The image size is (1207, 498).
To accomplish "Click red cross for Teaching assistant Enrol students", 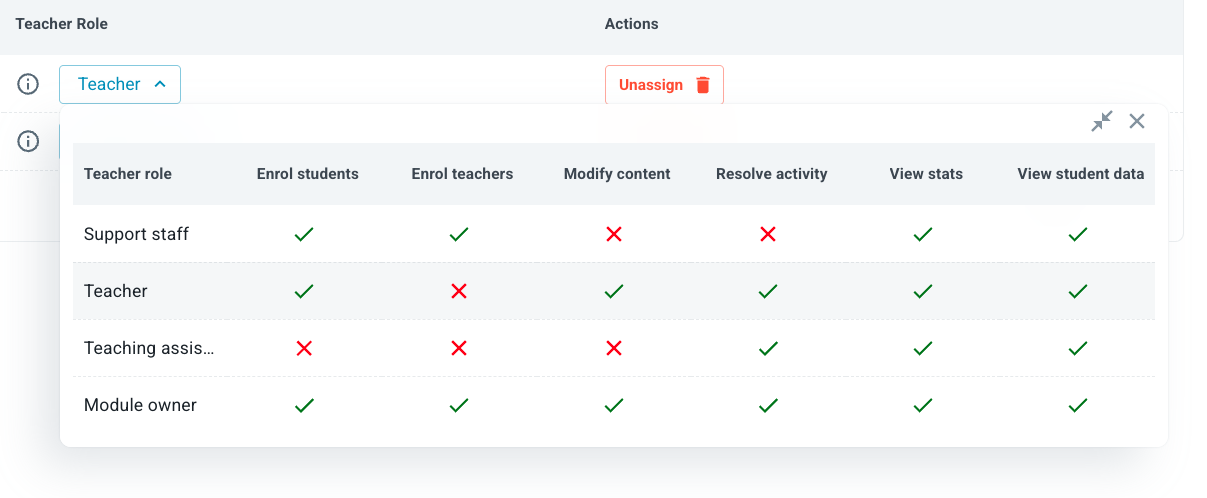I will (x=305, y=348).
